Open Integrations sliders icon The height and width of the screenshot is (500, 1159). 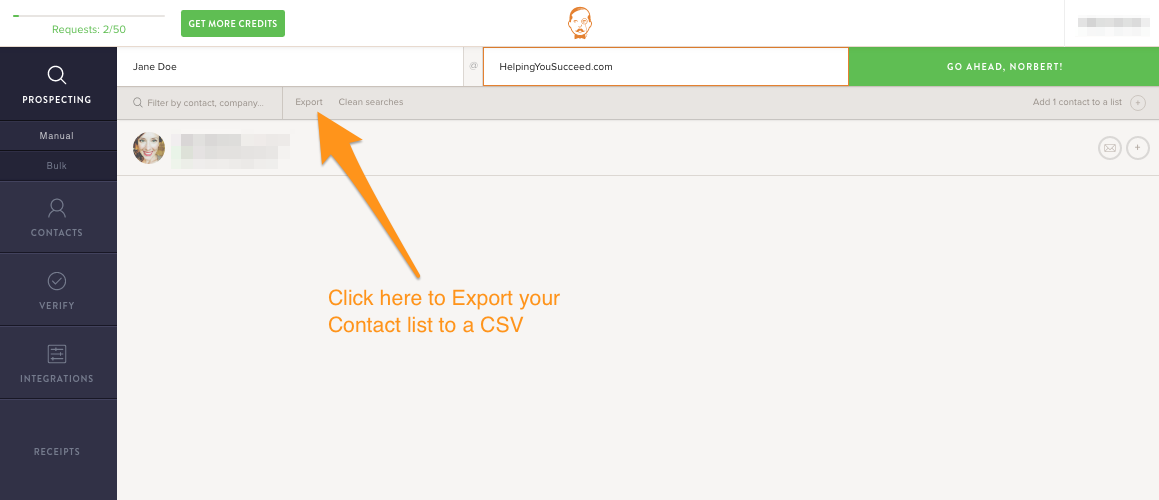(x=57, y=354)
